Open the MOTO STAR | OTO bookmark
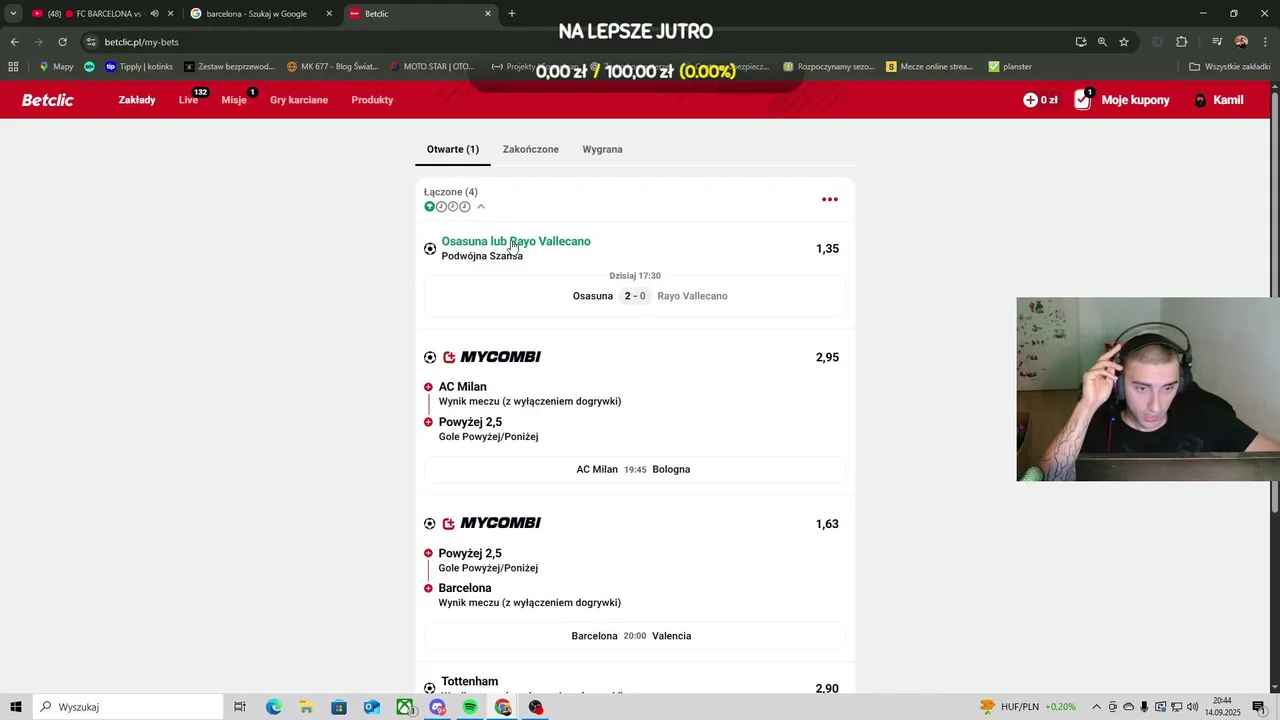The width and height of the screenshot is (1280, 720). [x=432, y=67]
